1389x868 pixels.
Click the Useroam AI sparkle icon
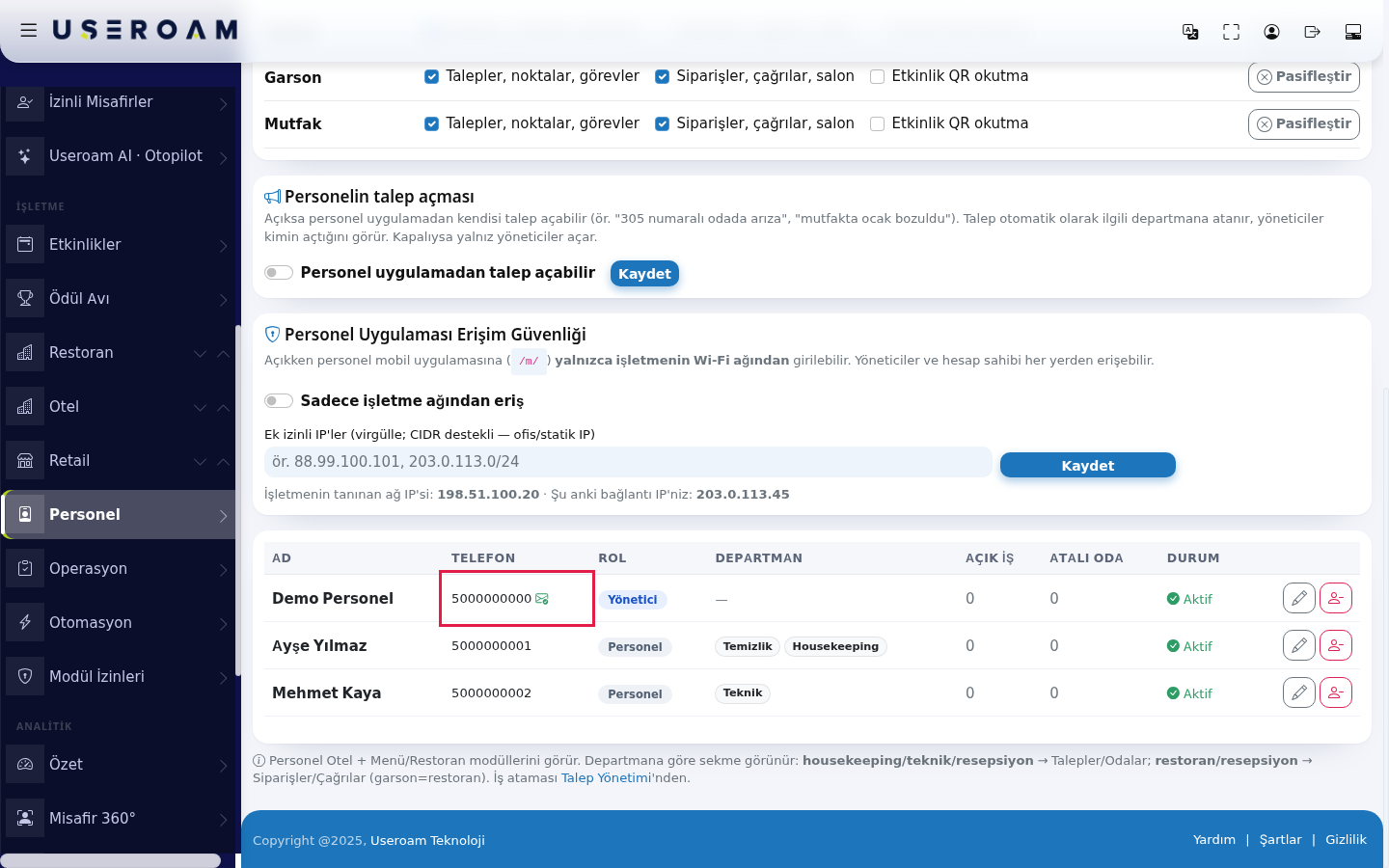tap(25, 156)
